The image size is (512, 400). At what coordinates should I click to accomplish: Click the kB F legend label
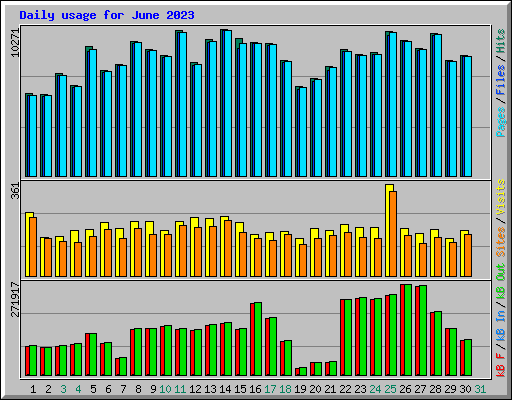coord(501,365)
